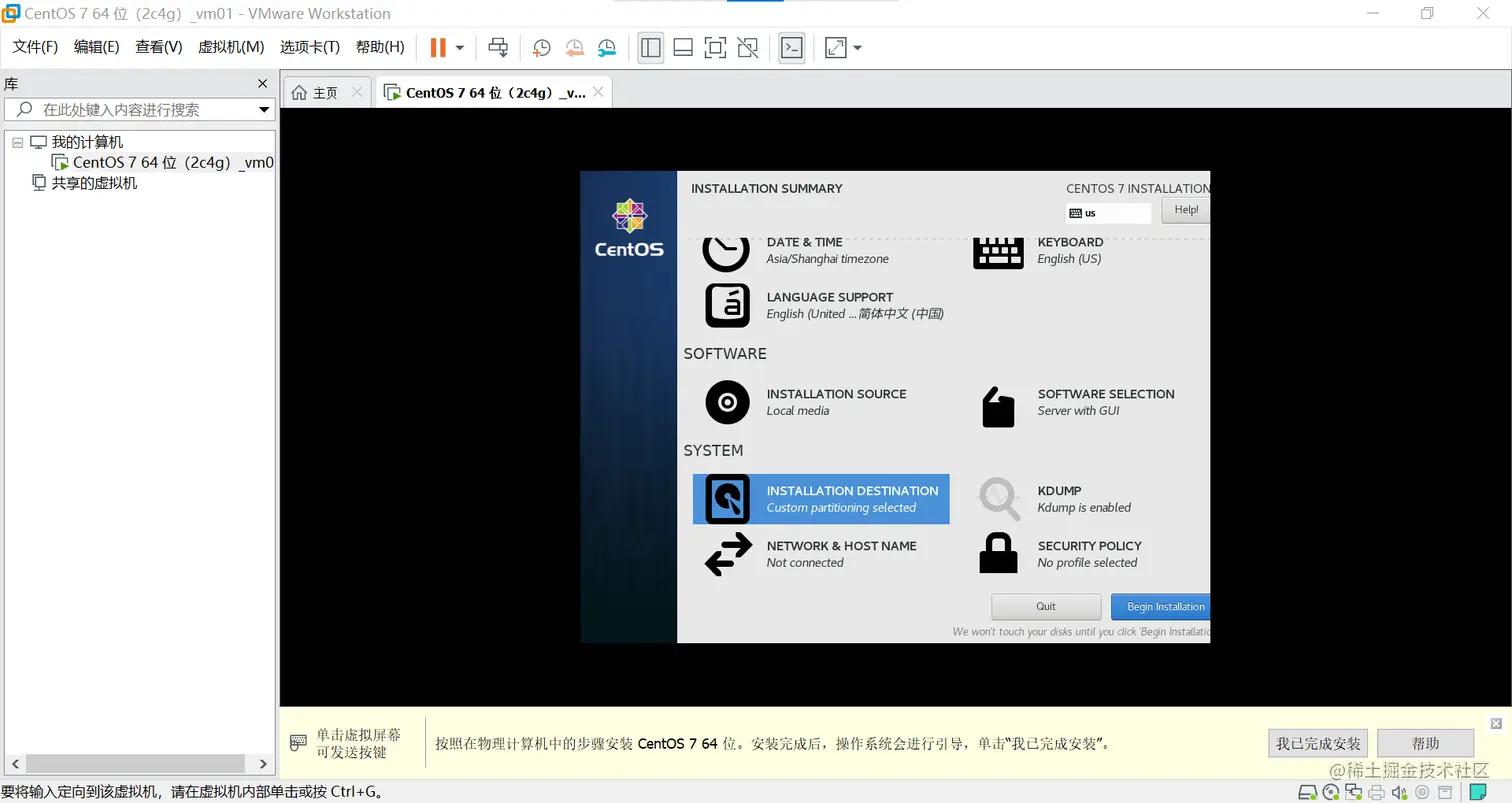Toggle the library sidebar view
This screenshot has height=803, width=1512.
(651, 47)
